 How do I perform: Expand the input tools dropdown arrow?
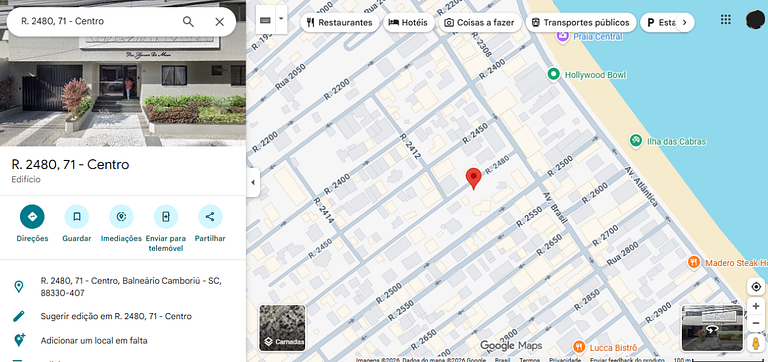coord(281,20)
